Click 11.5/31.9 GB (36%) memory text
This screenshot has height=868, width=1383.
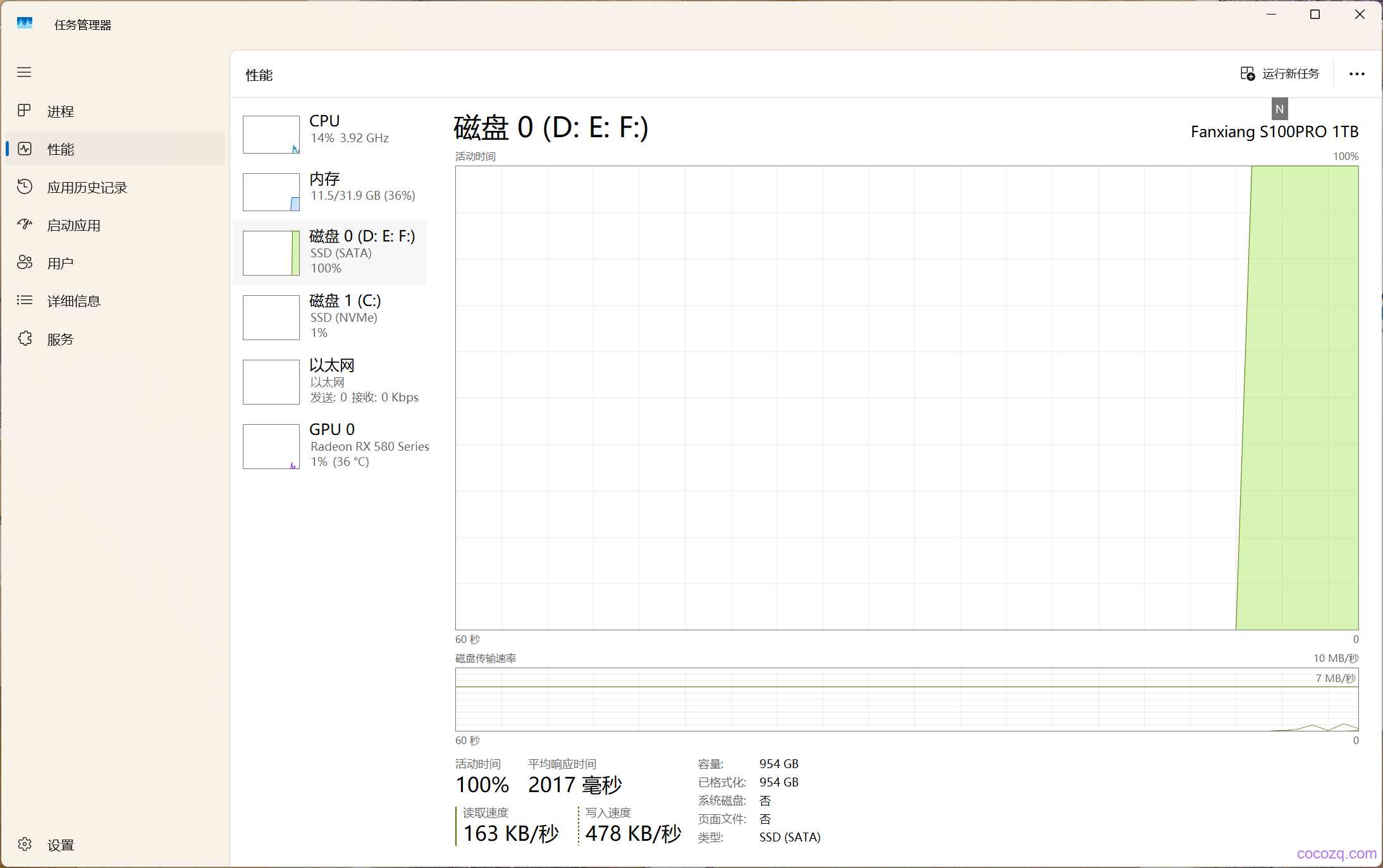(363, 195)
